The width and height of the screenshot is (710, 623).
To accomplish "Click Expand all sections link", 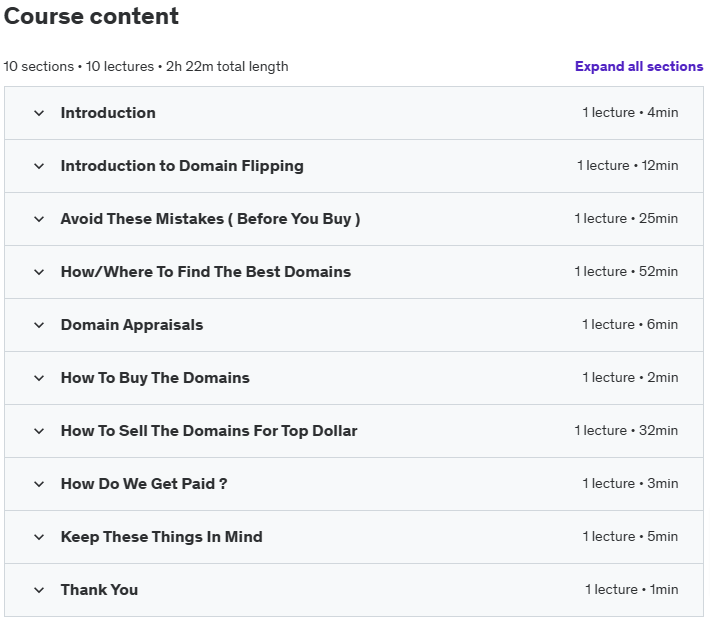I will [x=639, y=67].
